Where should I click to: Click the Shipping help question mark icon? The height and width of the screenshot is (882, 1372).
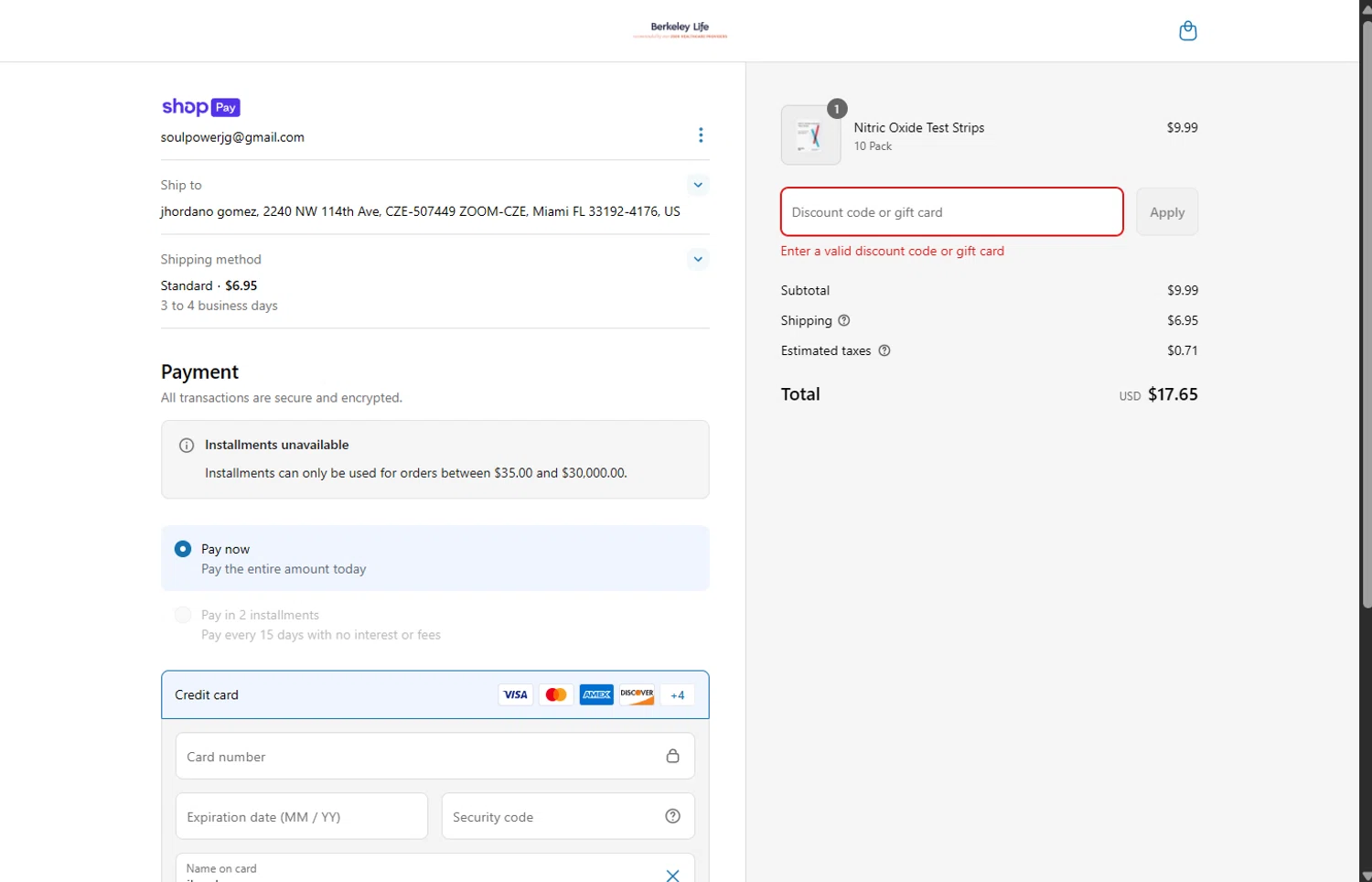[844, 320]
